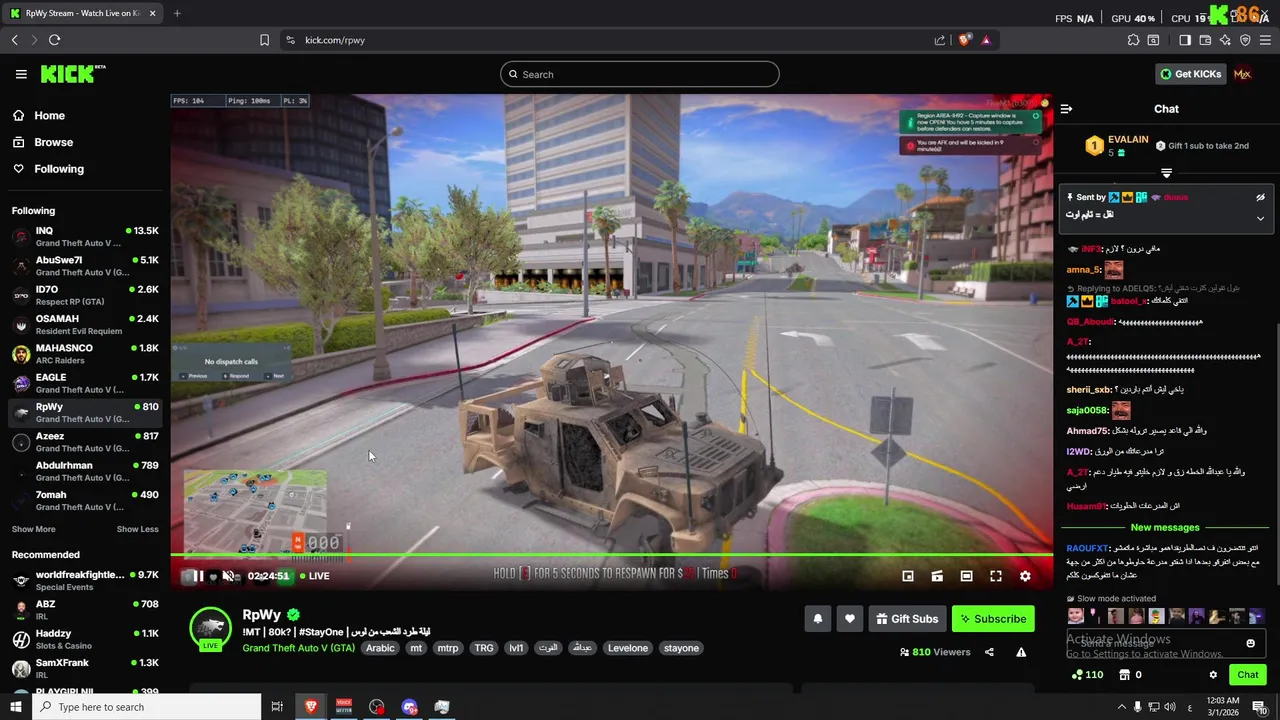Viewport: 1280px width, 720px height.
Task: Select the RpWy Stream browser tab
Action: pyautogui.click(x=84, y=13)
